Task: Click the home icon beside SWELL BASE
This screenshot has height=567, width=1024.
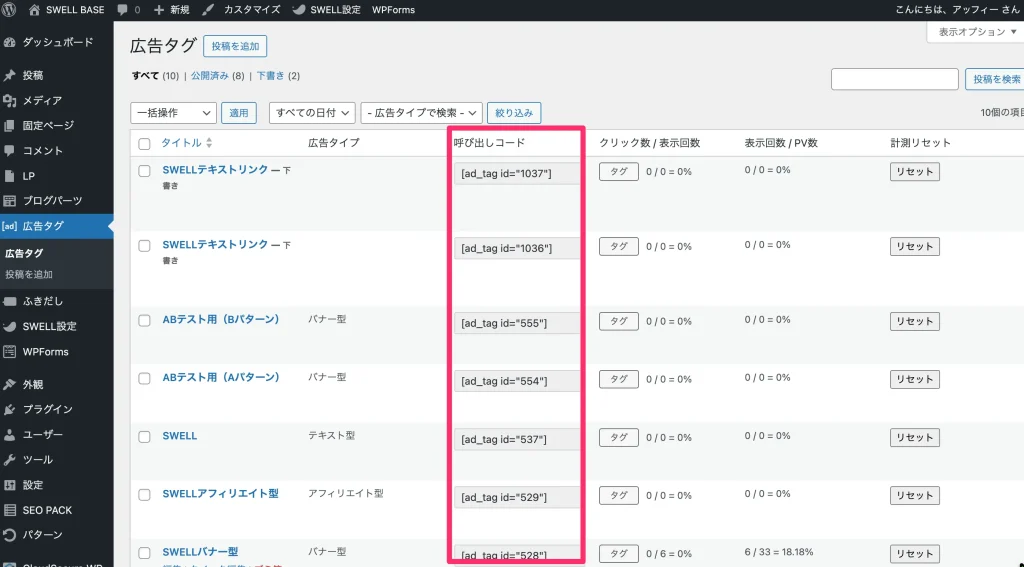Action: click(35, 10)
